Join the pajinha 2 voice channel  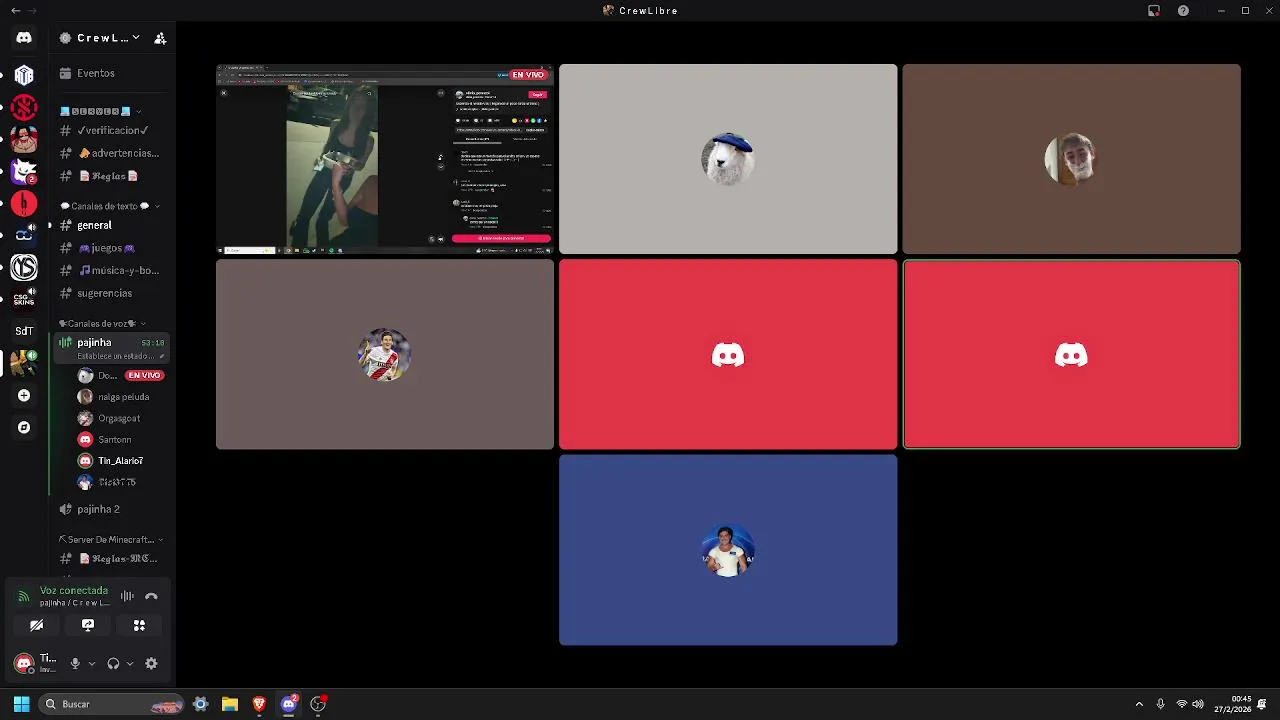(x=112, y=509)
